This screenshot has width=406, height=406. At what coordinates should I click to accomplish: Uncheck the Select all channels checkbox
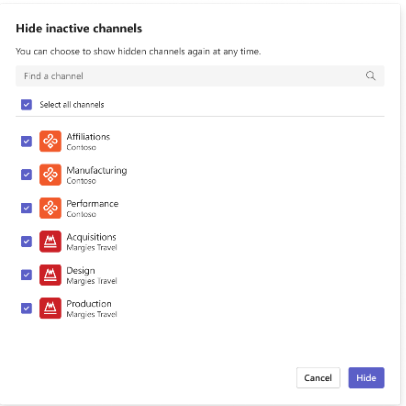[26, 105]
